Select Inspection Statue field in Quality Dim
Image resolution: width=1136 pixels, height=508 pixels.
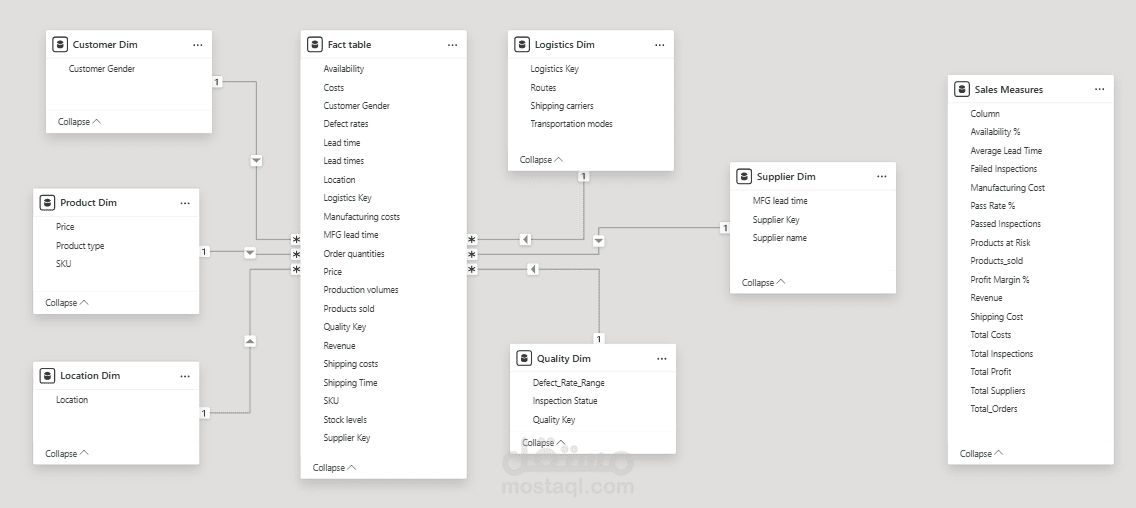pyautogui.click(x=565, y=401)
